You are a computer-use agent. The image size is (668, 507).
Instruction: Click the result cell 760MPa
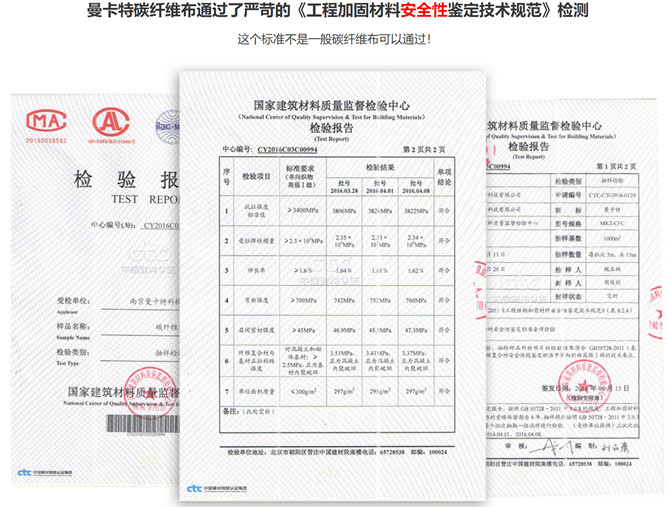pos(416,300)
